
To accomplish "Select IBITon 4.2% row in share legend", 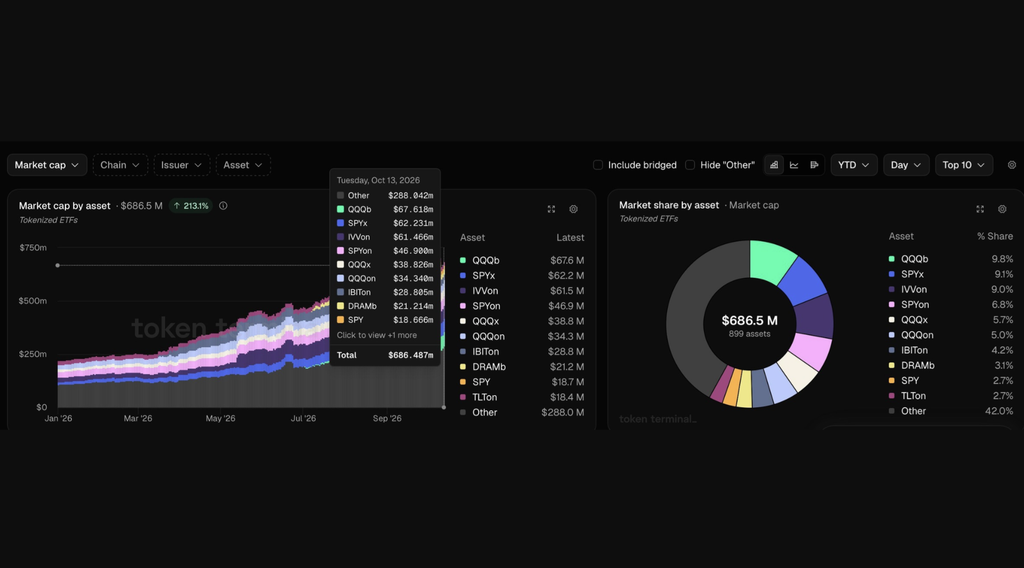I will click(x=951, y=351).
